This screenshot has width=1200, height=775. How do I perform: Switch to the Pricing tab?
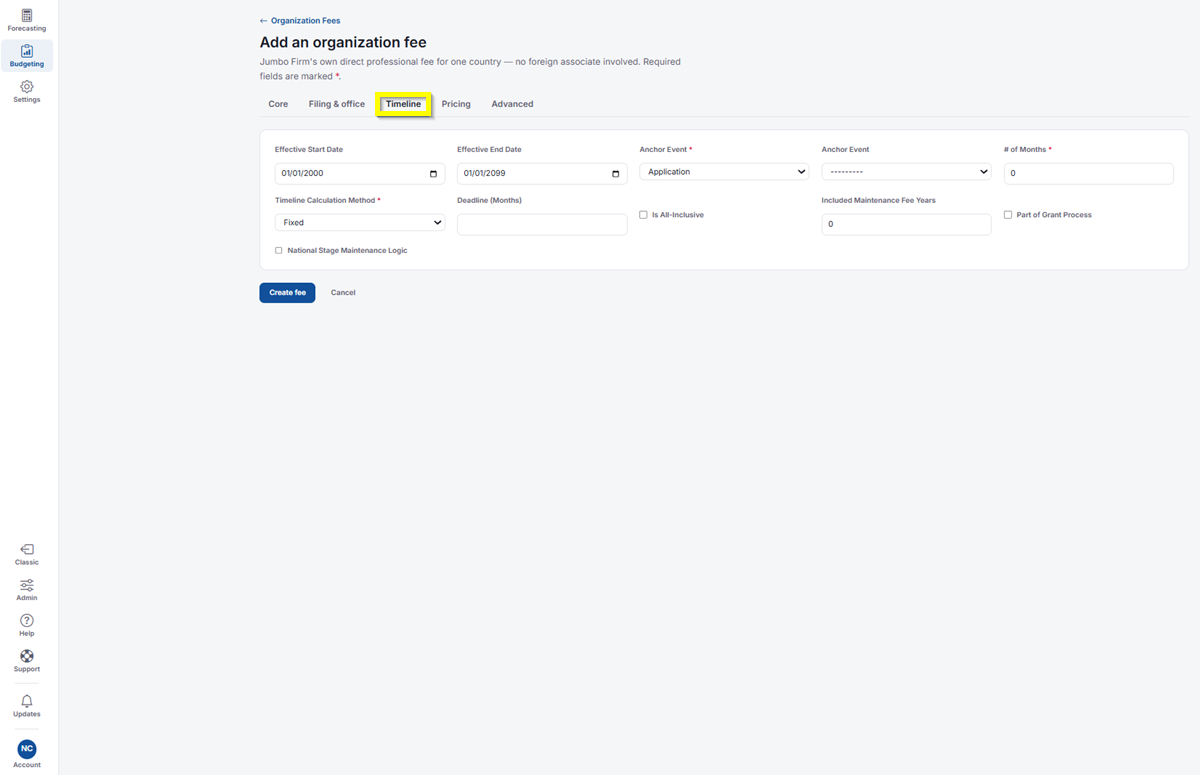pos(456,104)
